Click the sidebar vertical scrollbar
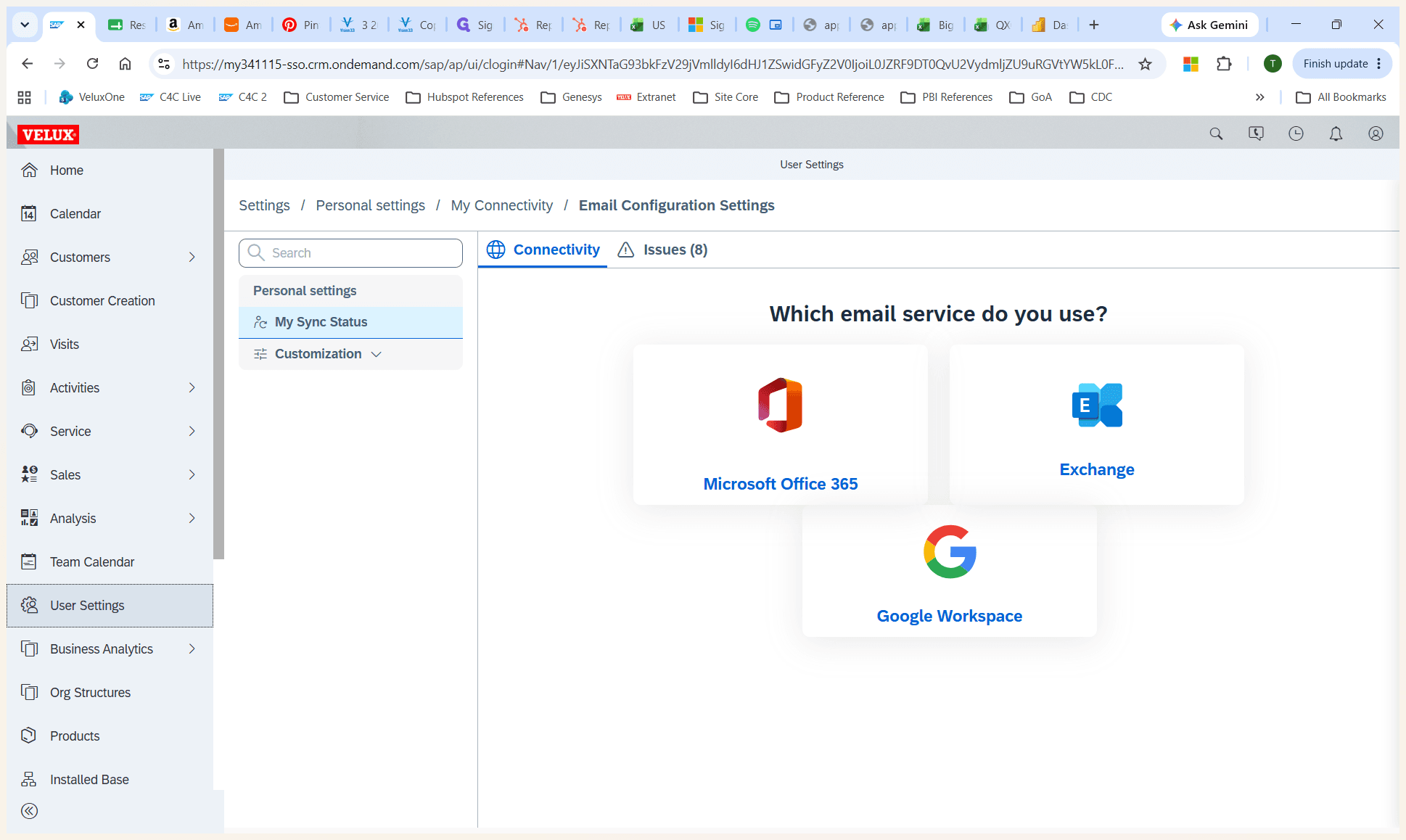This screenshot has width=1406, height=840. tap(218, 354)
